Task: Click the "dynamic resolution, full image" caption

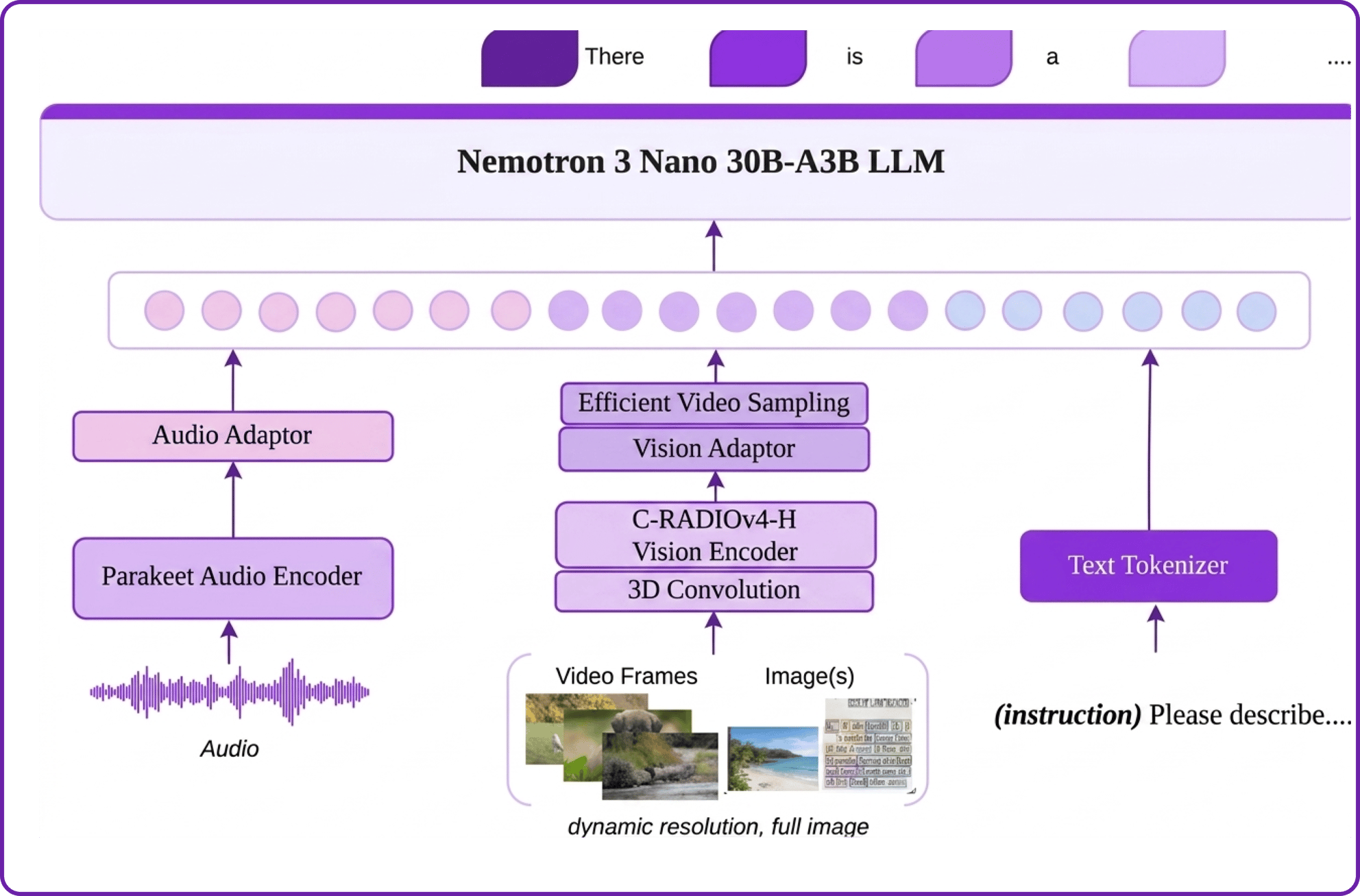Action: [x=718, y=827]
